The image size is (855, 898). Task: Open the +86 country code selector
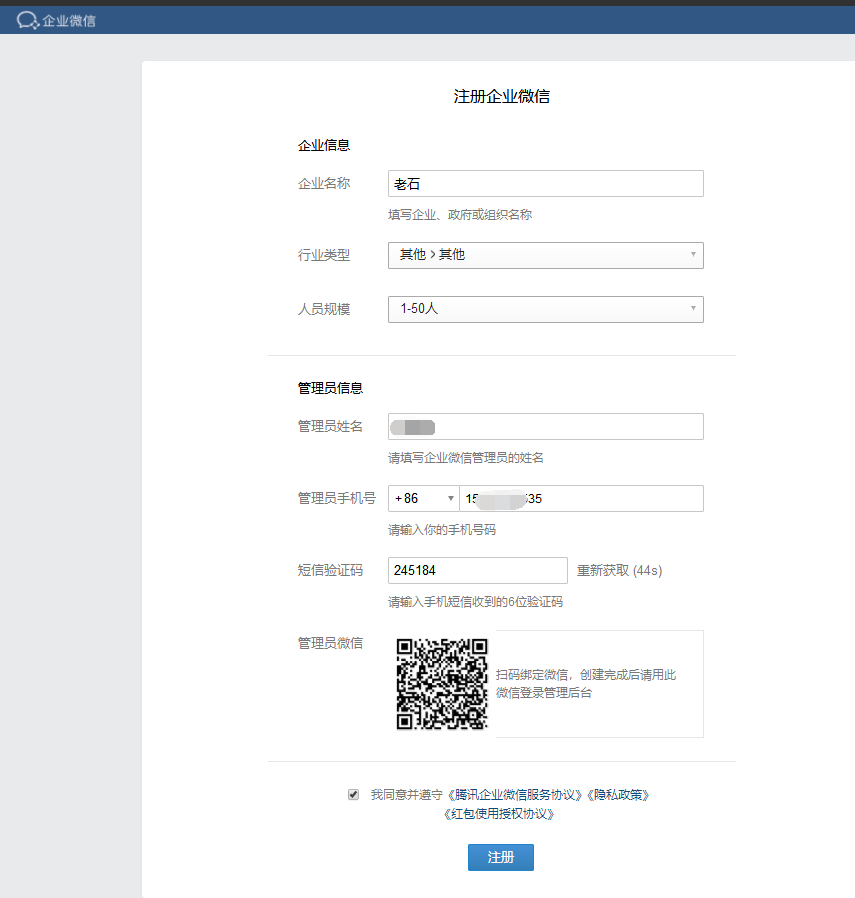coord(423,499)
